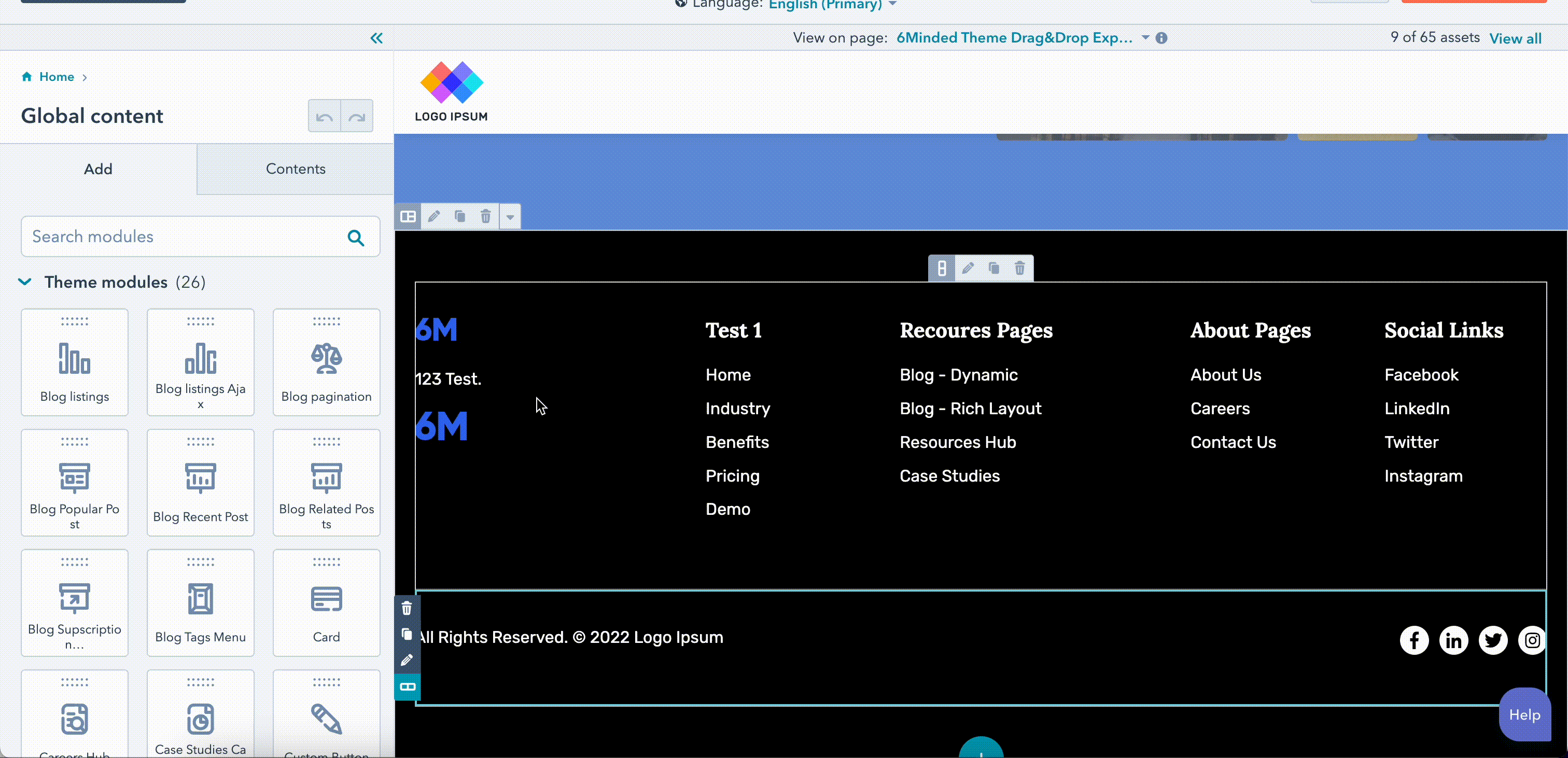The height and width of the screenshot is (758, 1568).
Task: Select the Blog pagination module
Action: [327, 363]
